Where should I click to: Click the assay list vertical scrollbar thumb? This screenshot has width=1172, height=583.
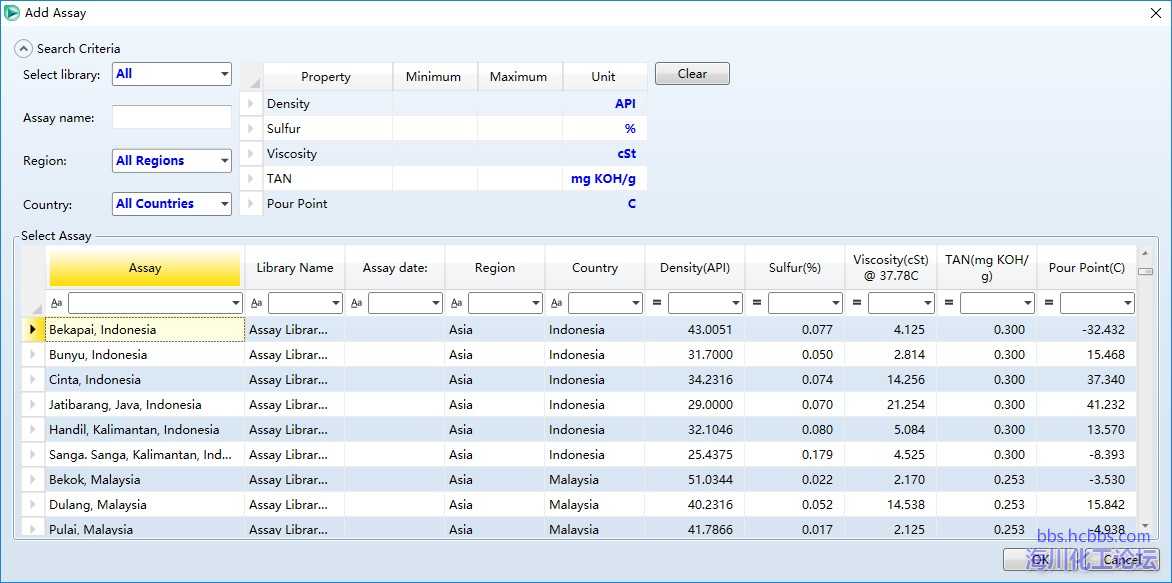pyautogui.click(x=1145, y=271)
